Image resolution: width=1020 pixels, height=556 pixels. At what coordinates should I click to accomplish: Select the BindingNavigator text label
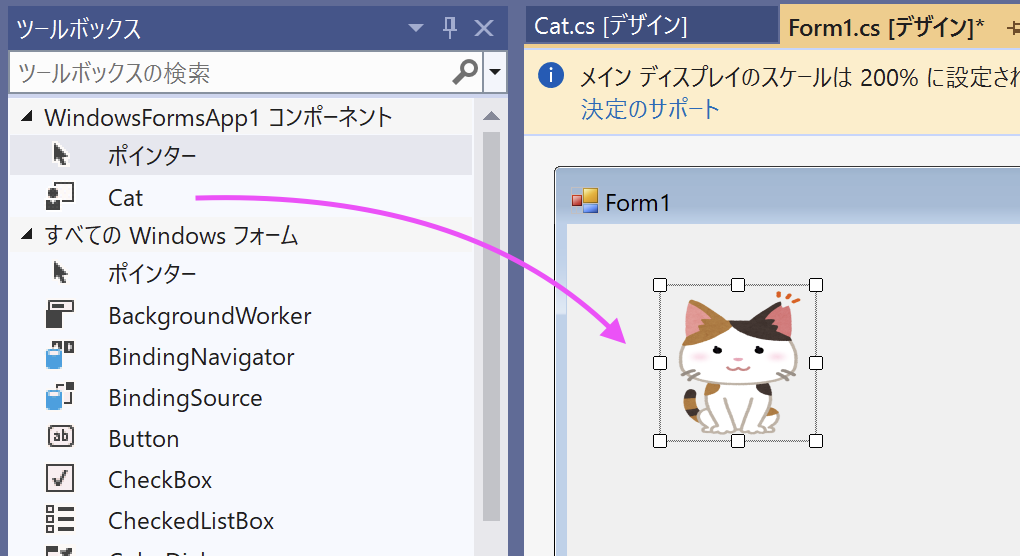(x=201, y=357)
